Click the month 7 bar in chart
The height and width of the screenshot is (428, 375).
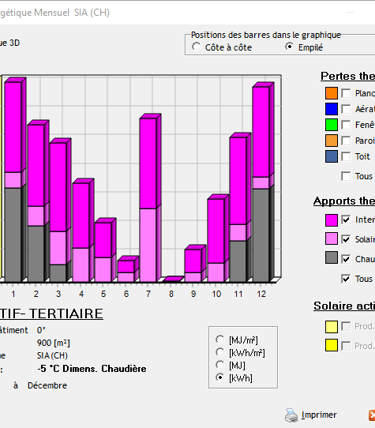tap(150, 198)
